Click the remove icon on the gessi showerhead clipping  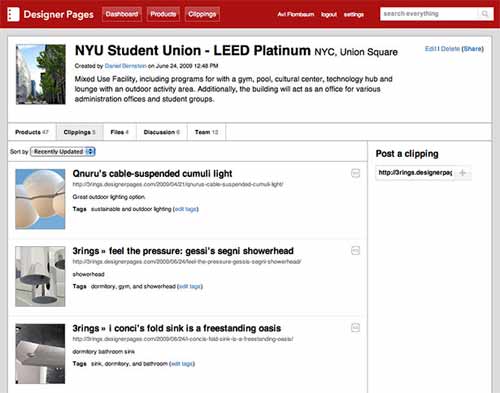click(356, 251)
